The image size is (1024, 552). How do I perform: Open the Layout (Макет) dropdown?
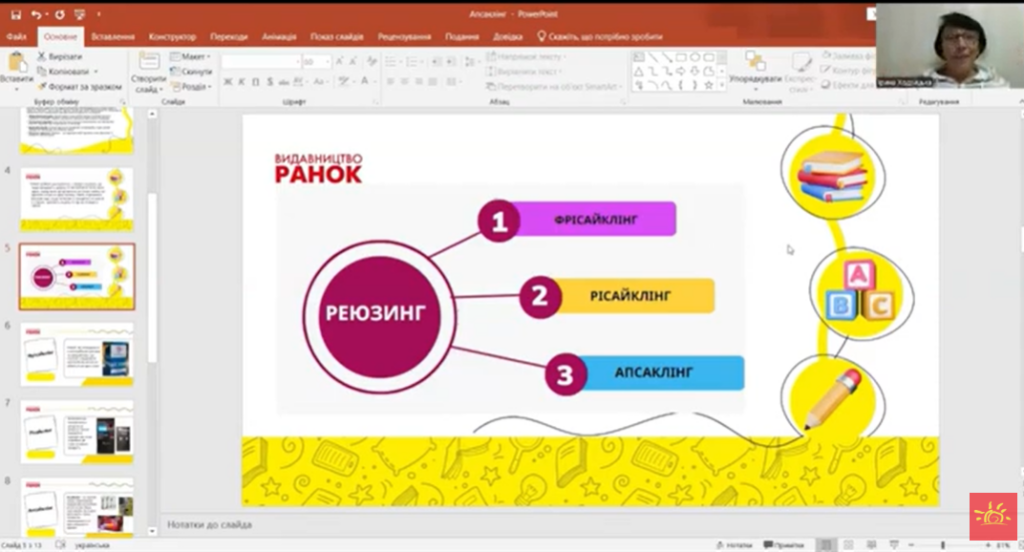(x=190, y=57)
